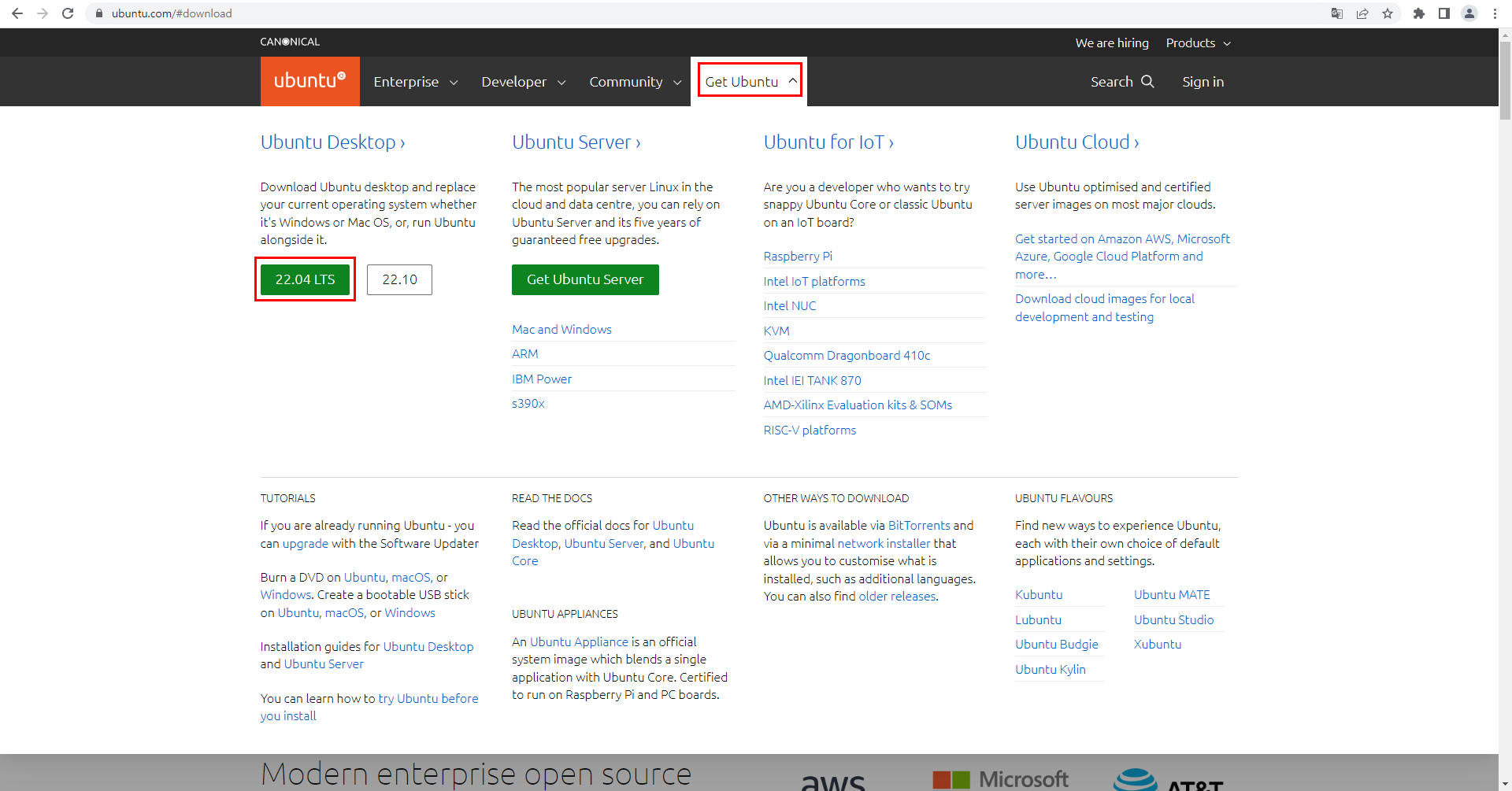Open the Lubuntu flavour link
This screenshot has width=1512, height=791.
[x=1038, y=619]
